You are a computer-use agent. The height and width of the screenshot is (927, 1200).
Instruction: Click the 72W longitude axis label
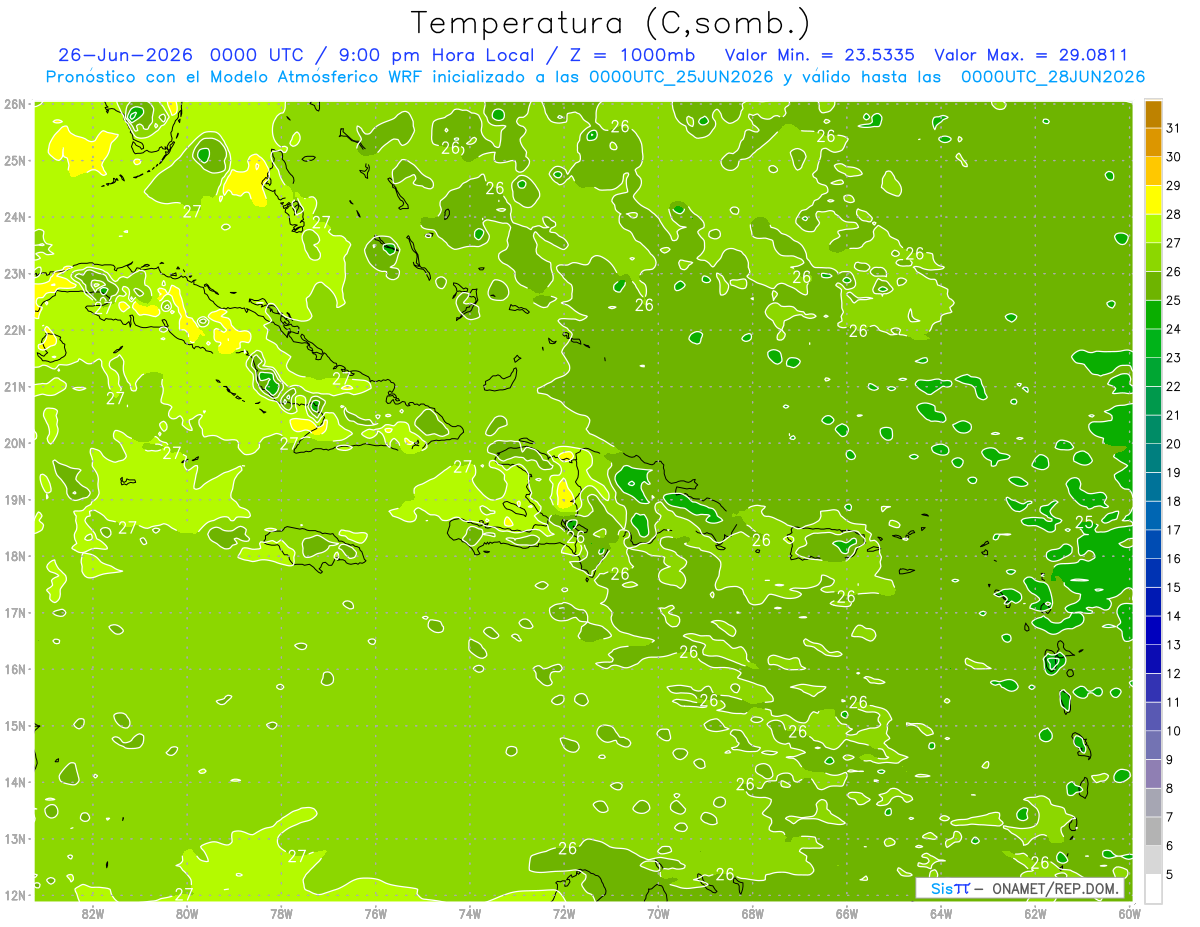coord(564,914)
